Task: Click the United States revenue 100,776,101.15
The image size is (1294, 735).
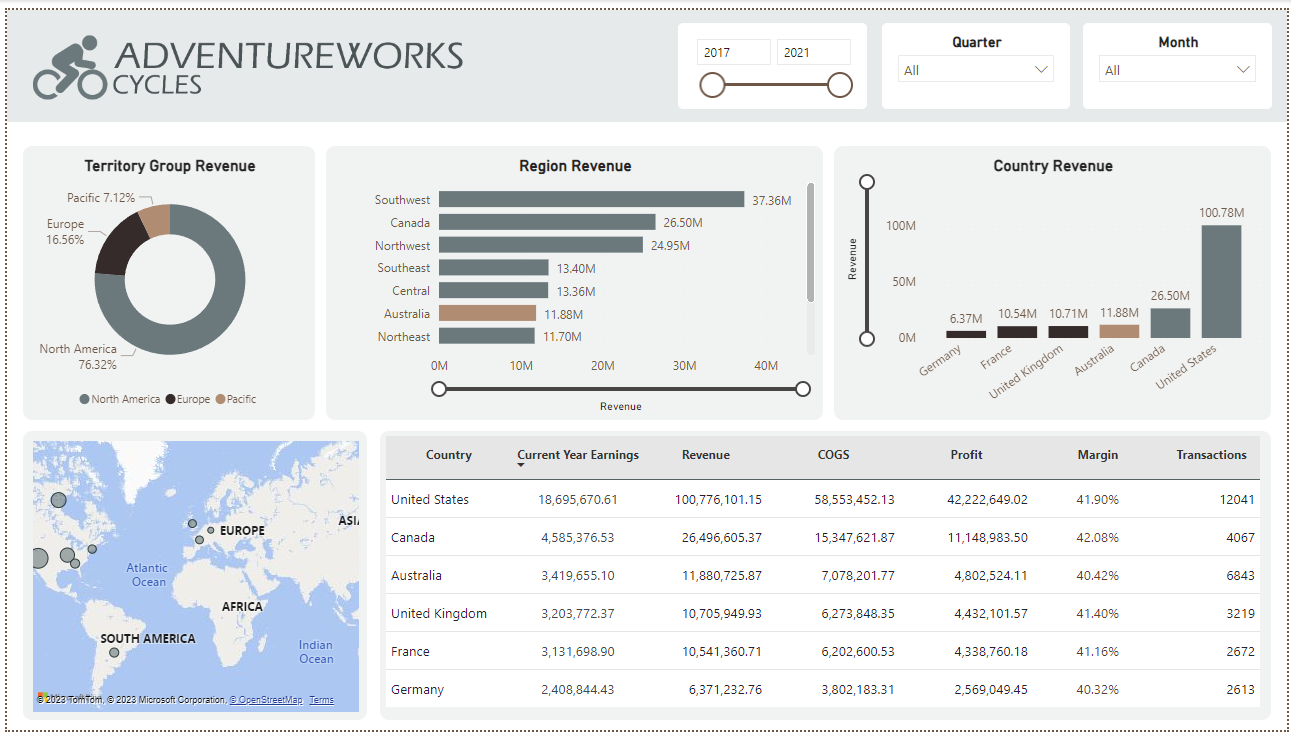Action: coord(718,499)
